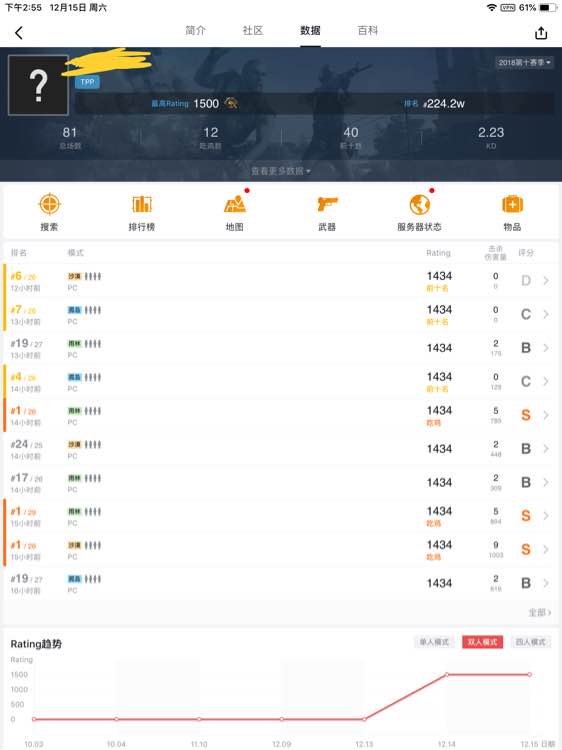Open the 2018 season dropdown
The image size is (562, 750).
tap(524, 62)
